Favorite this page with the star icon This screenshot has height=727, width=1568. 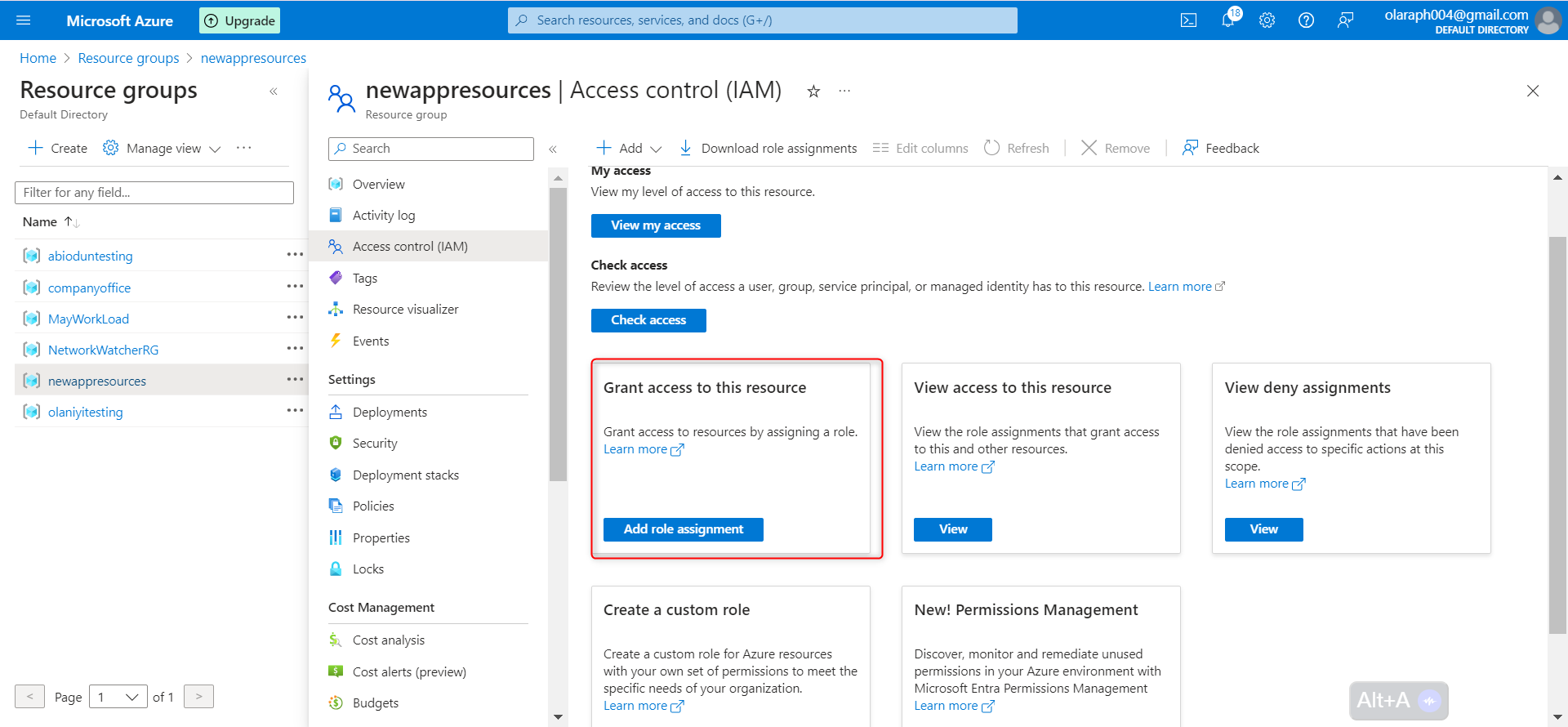tap(813, 91)
